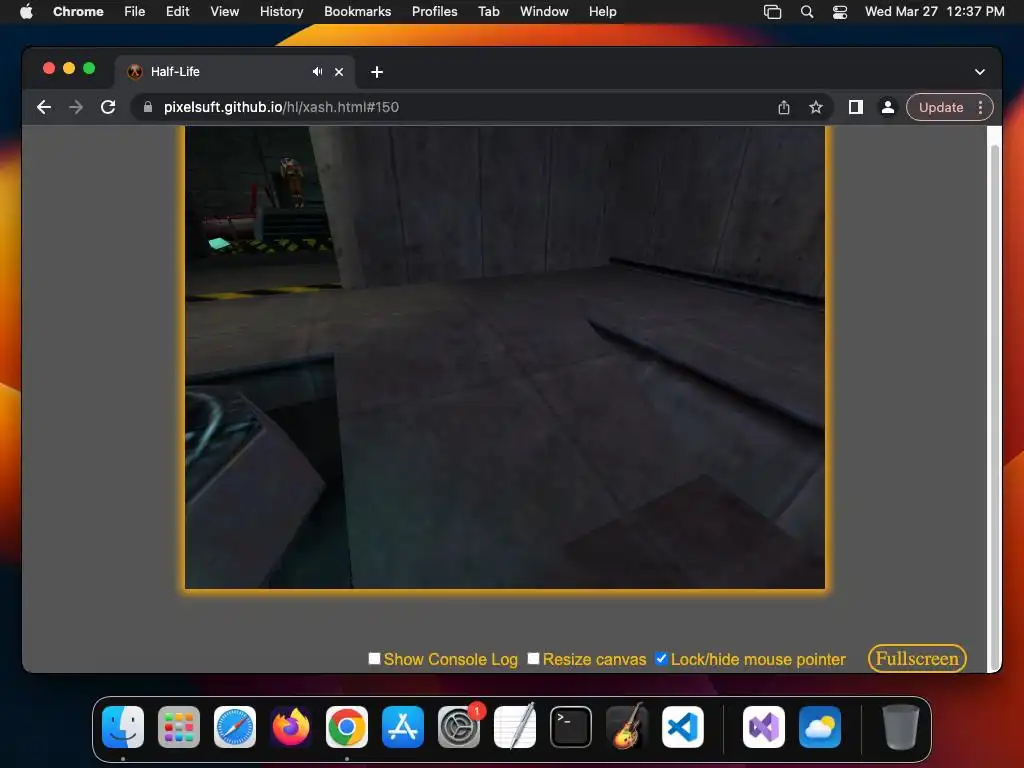This screenshot has height=768, width=1024.
Task: Uncheck Lock/hide mouse pointer
Action: 662,658
